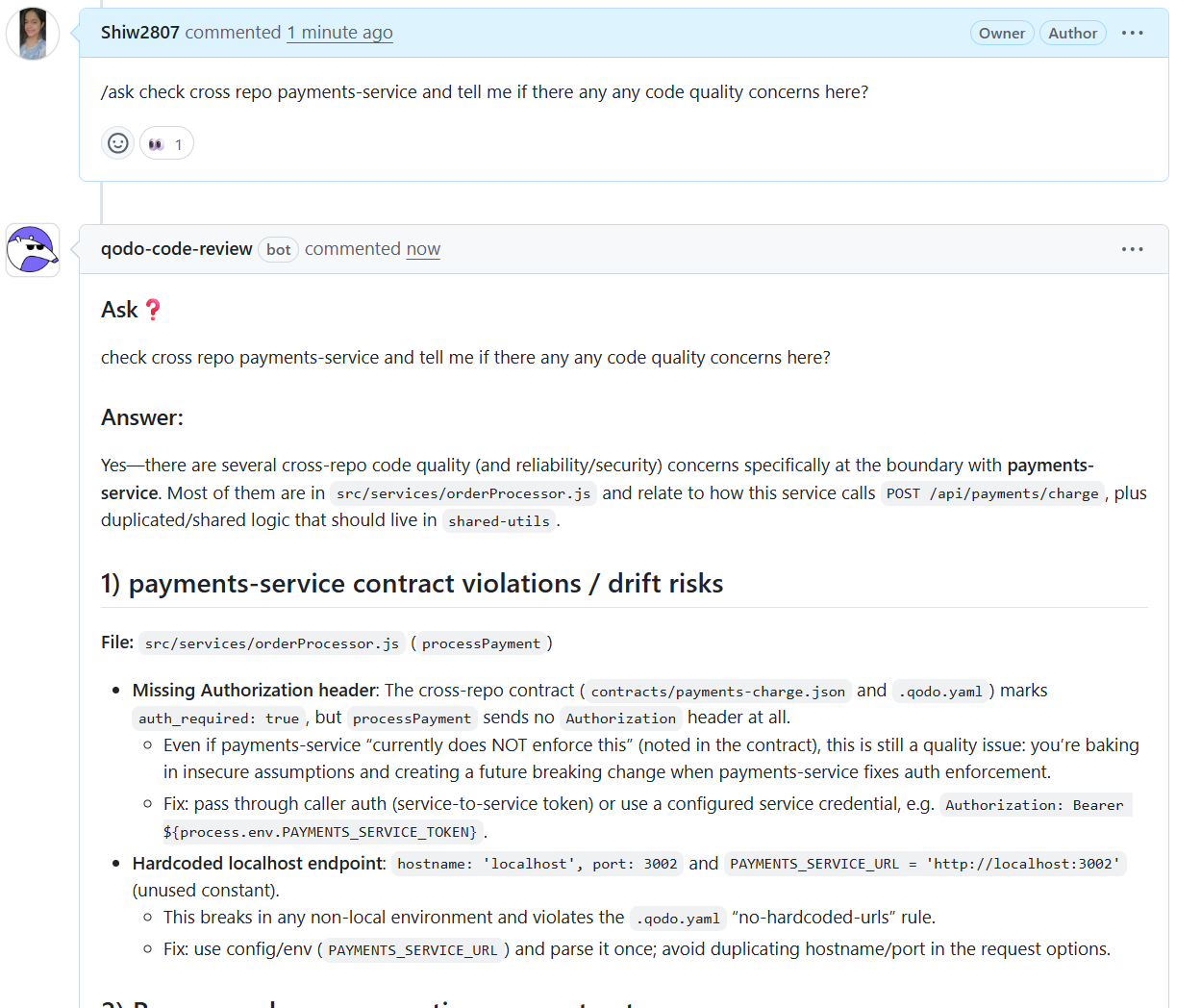
Task: Open the 'now' timestamp link
Action: (x=423, y=248)
